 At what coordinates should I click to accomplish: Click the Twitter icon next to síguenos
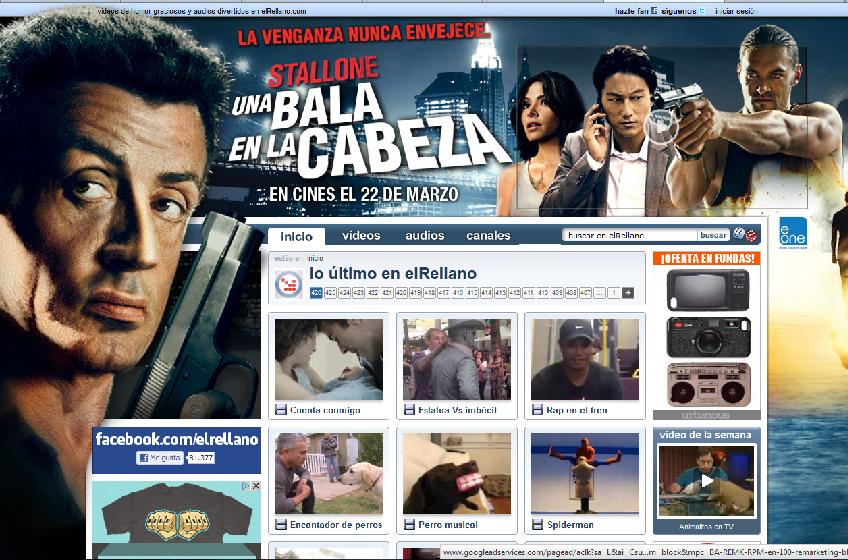click(x=702, y=10)
